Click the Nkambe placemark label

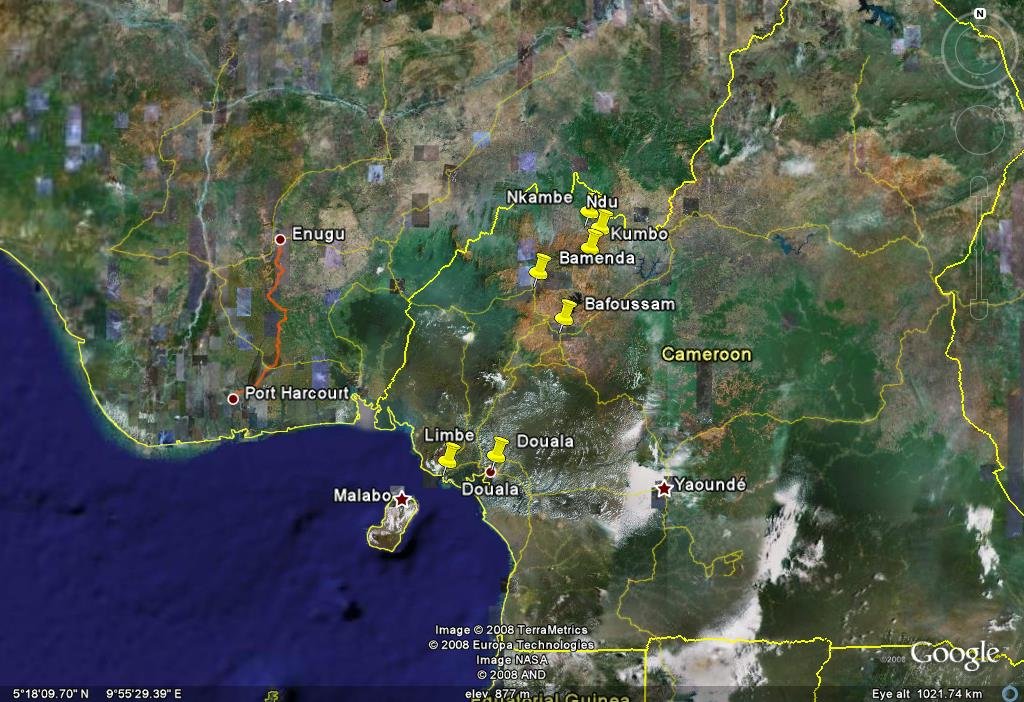(x=539, y=197)
